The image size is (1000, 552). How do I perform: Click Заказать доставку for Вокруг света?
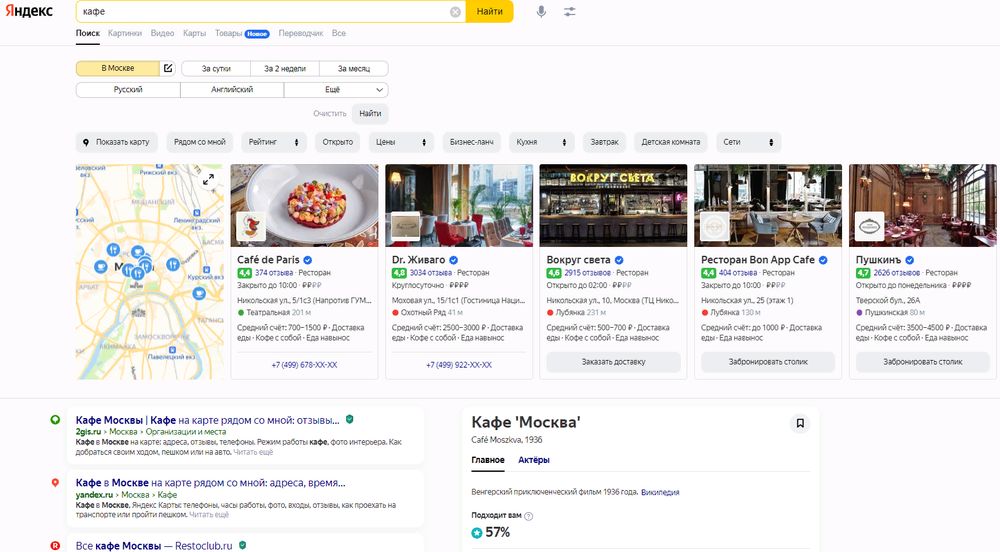(x=613, y=362)
